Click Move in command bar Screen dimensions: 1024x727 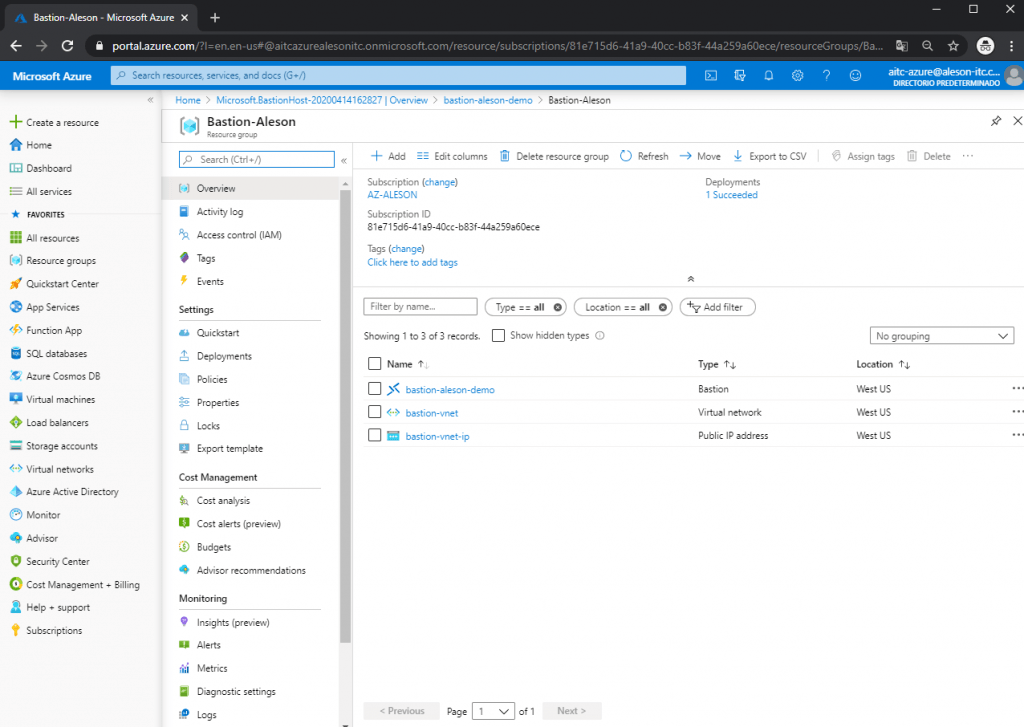[x=700, y=156]
